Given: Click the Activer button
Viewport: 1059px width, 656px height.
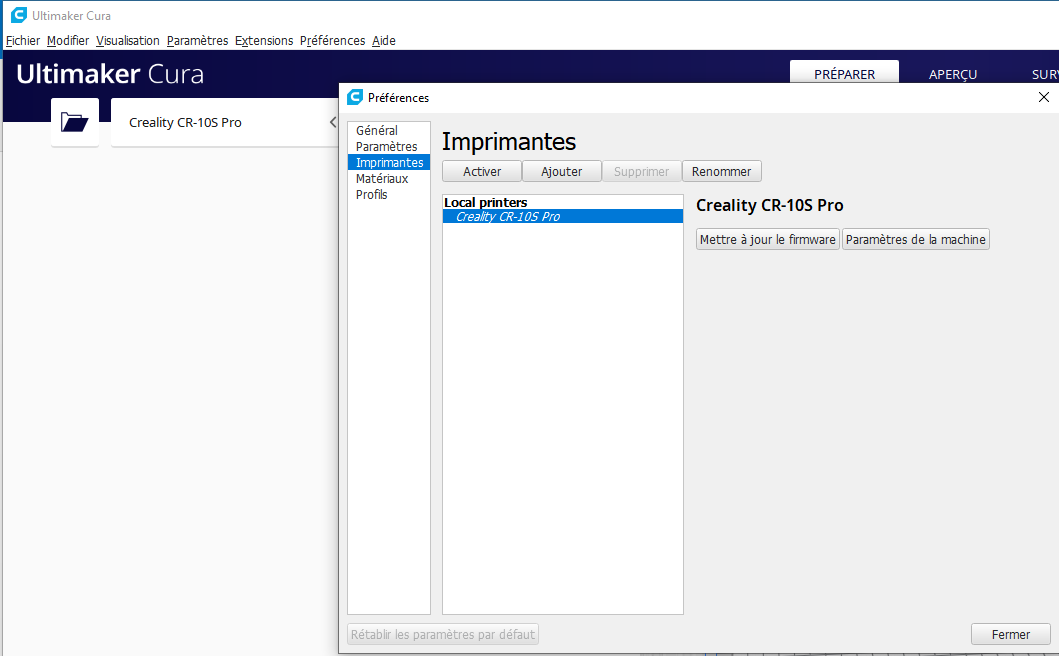Looking at the screenshot, I should pos(482,172).
